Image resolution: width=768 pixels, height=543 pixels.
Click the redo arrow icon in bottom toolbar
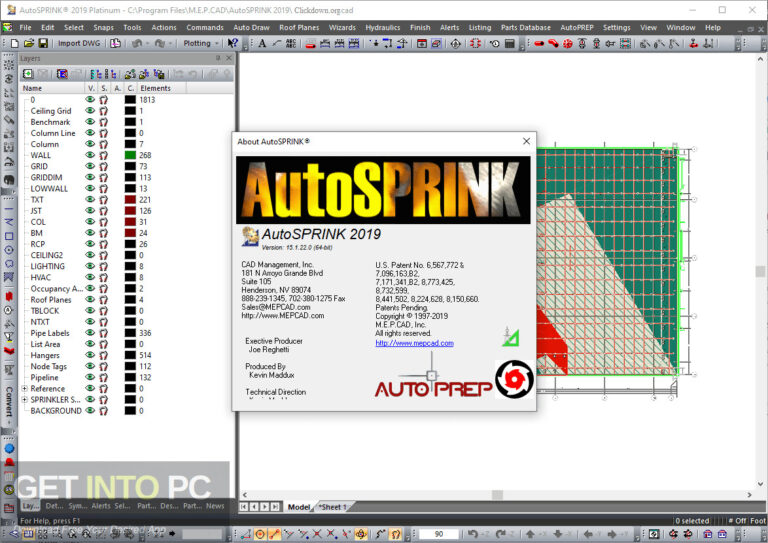tap(500, 534)
